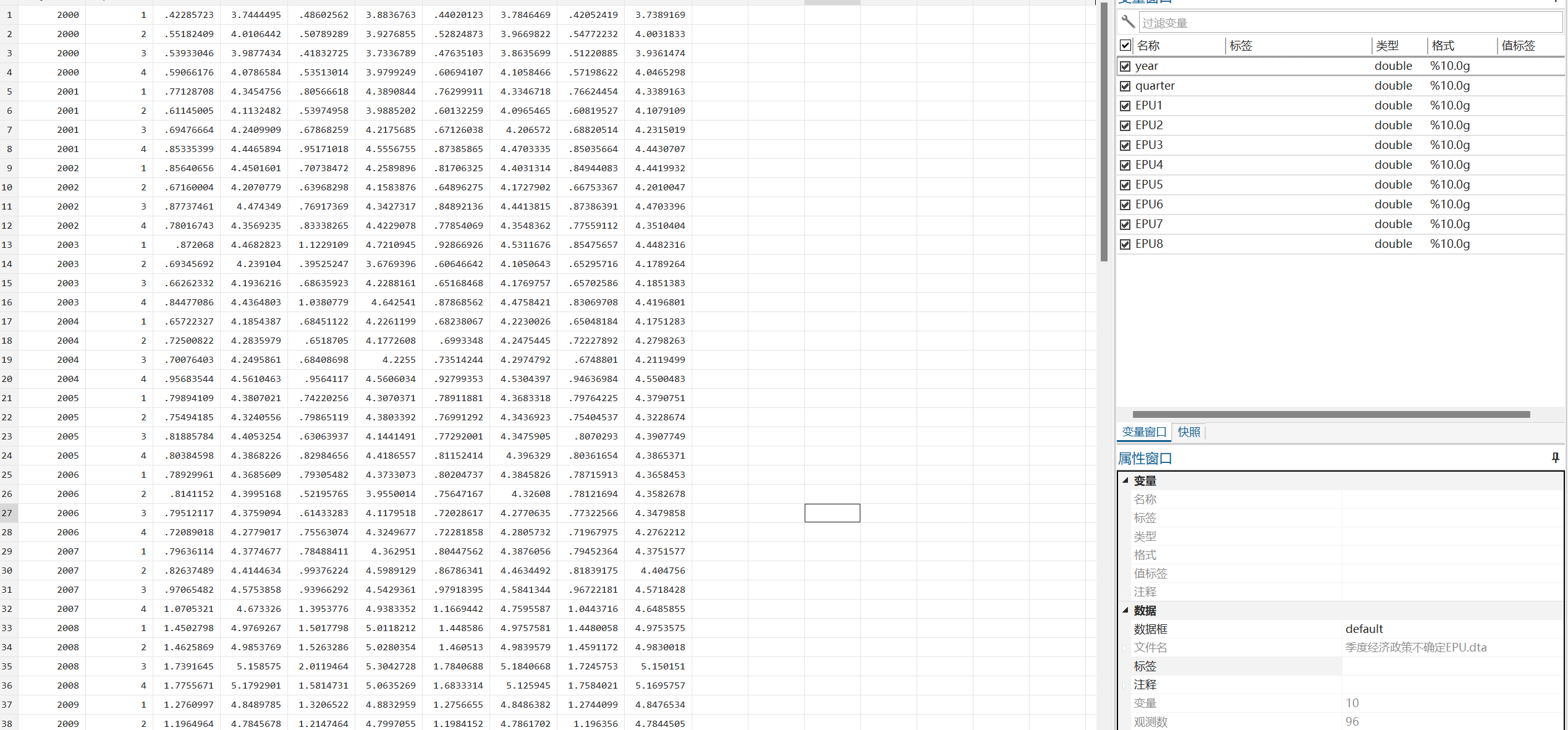Switch to the 变量窗口 tab
Image resolution: width=1568 pixels, height=730 pixels.
(1143, 432)
